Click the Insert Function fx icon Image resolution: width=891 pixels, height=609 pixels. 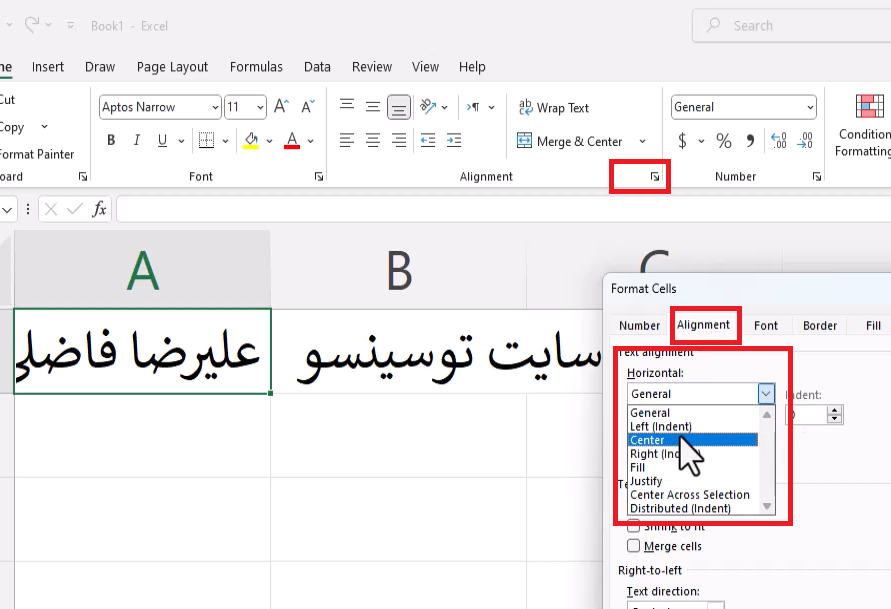click(x=99, y=209)
